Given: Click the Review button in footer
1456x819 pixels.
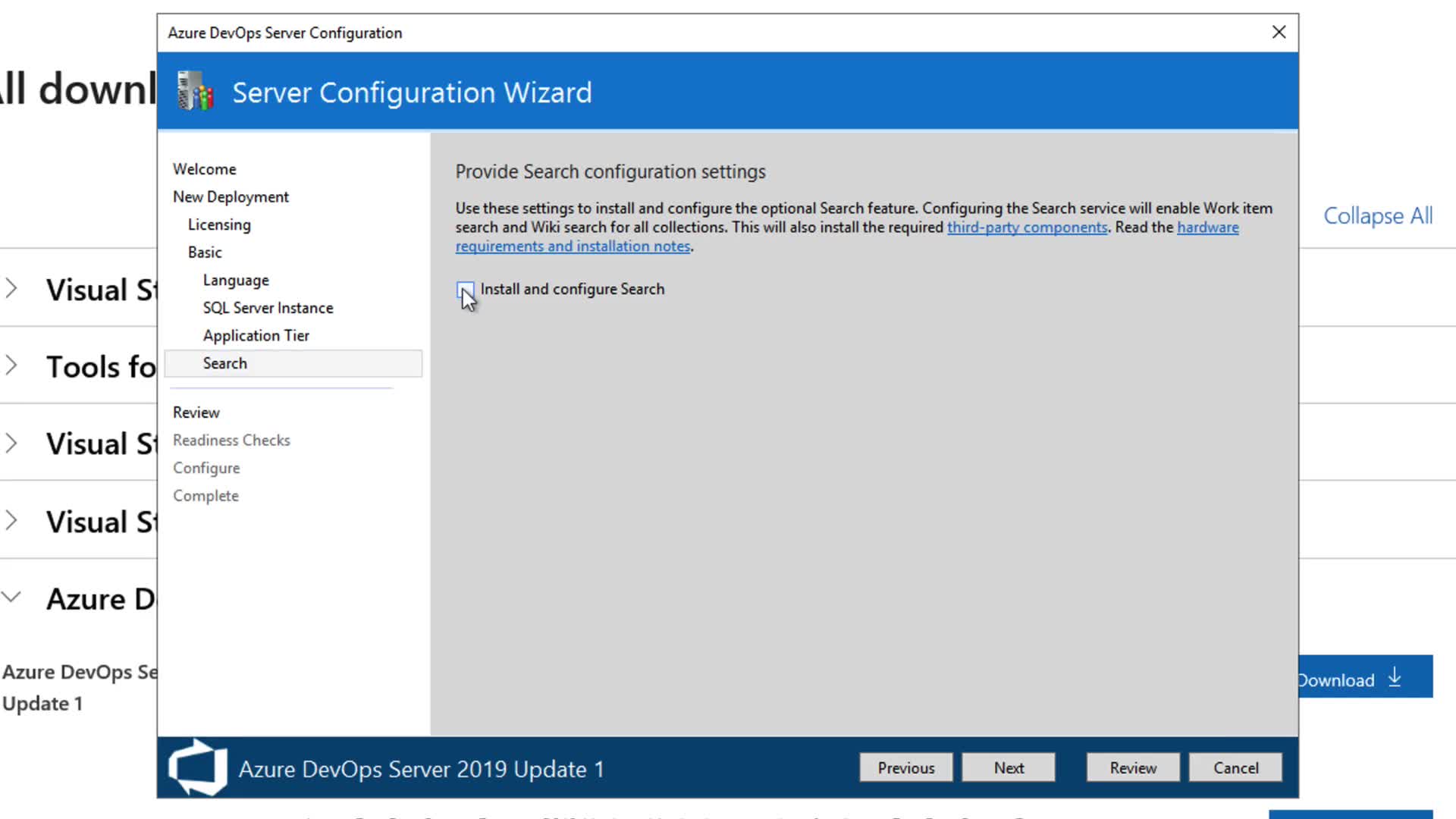Looking at the screenshot, I should coord(1132,767).
